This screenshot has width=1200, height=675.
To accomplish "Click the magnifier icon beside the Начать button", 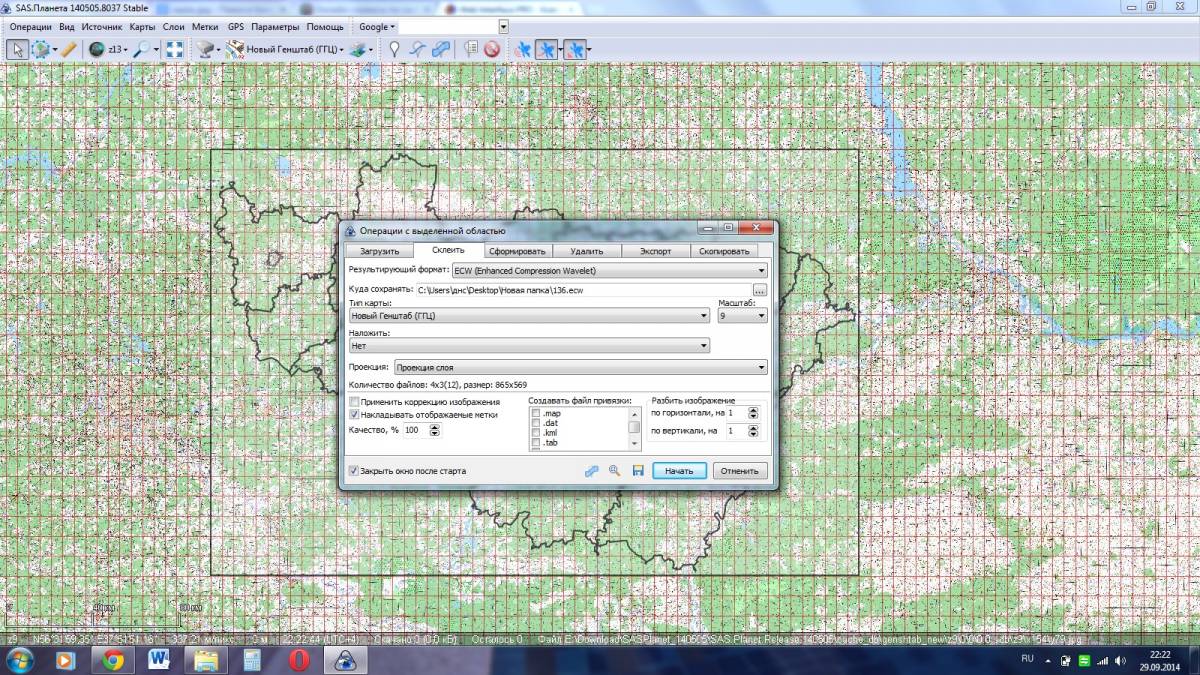I will point(614,470).
